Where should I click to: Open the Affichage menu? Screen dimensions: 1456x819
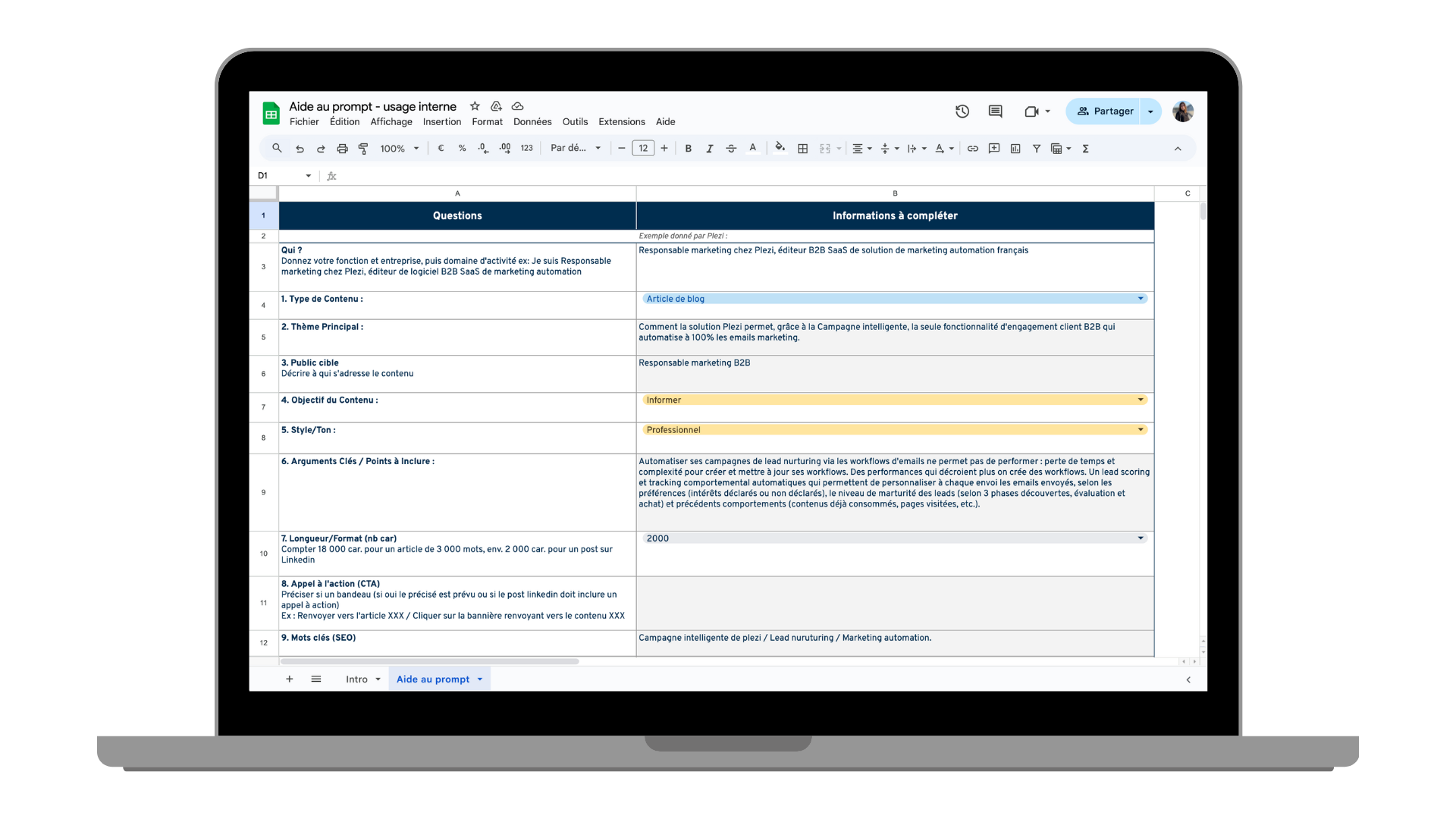(391, 121)
